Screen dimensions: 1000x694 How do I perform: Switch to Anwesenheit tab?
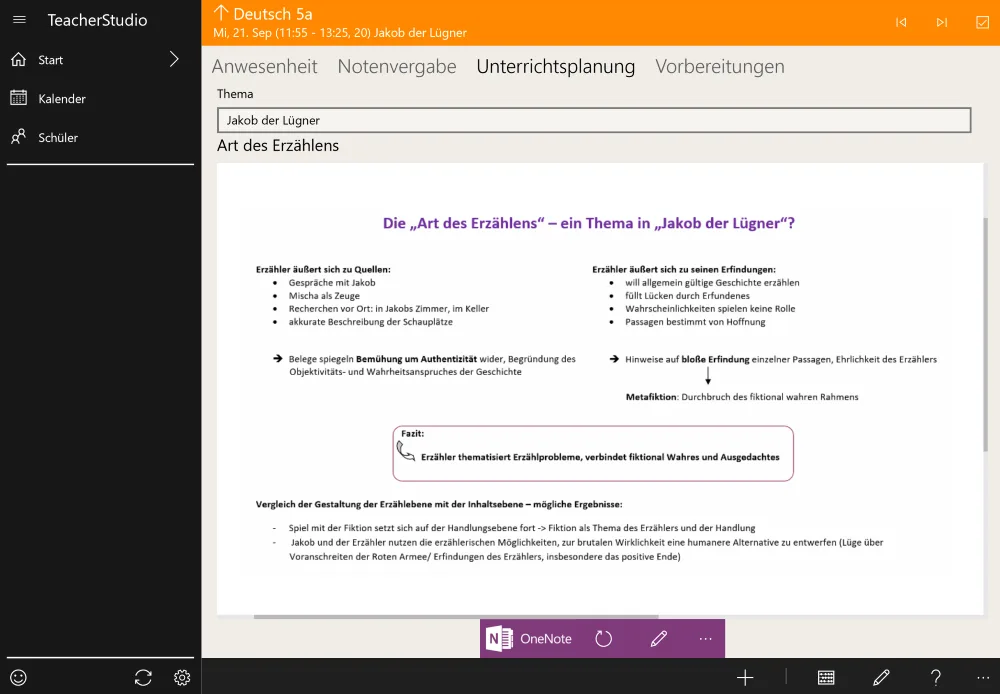tap(265, 66)
